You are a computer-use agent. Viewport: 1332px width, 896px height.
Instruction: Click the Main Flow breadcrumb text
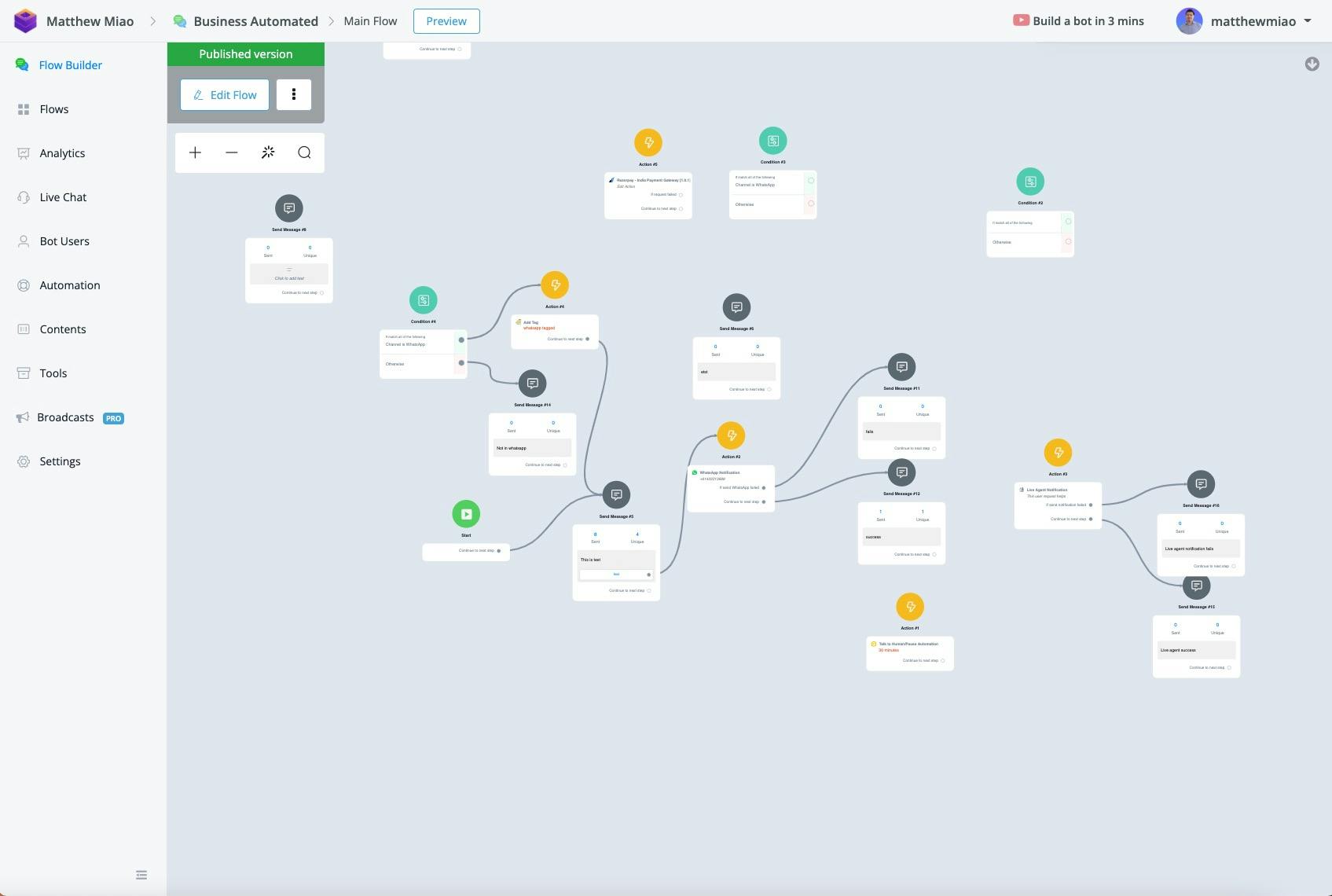(370, 21)
